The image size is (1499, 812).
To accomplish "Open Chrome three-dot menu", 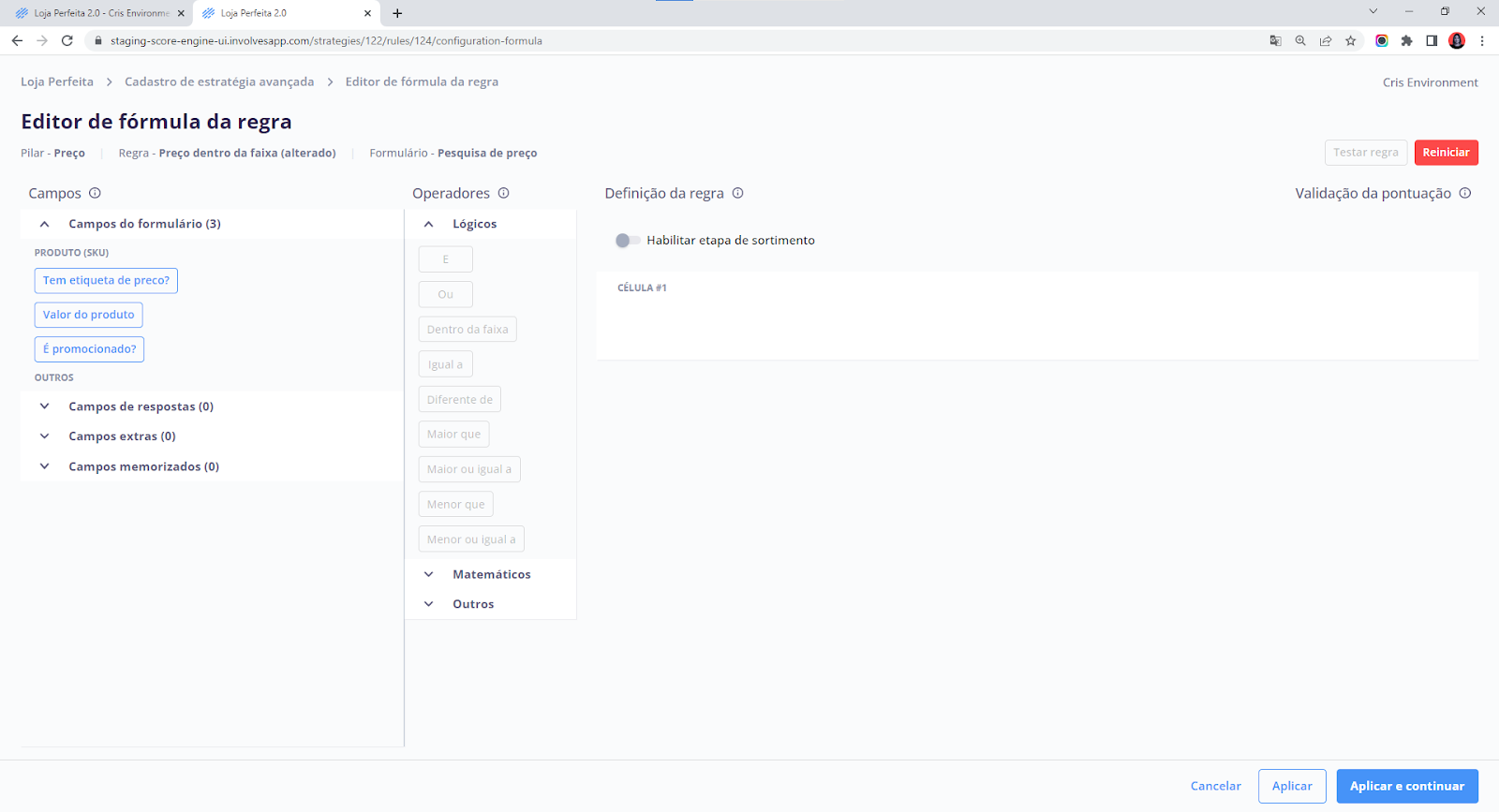I will [1482, 40].
